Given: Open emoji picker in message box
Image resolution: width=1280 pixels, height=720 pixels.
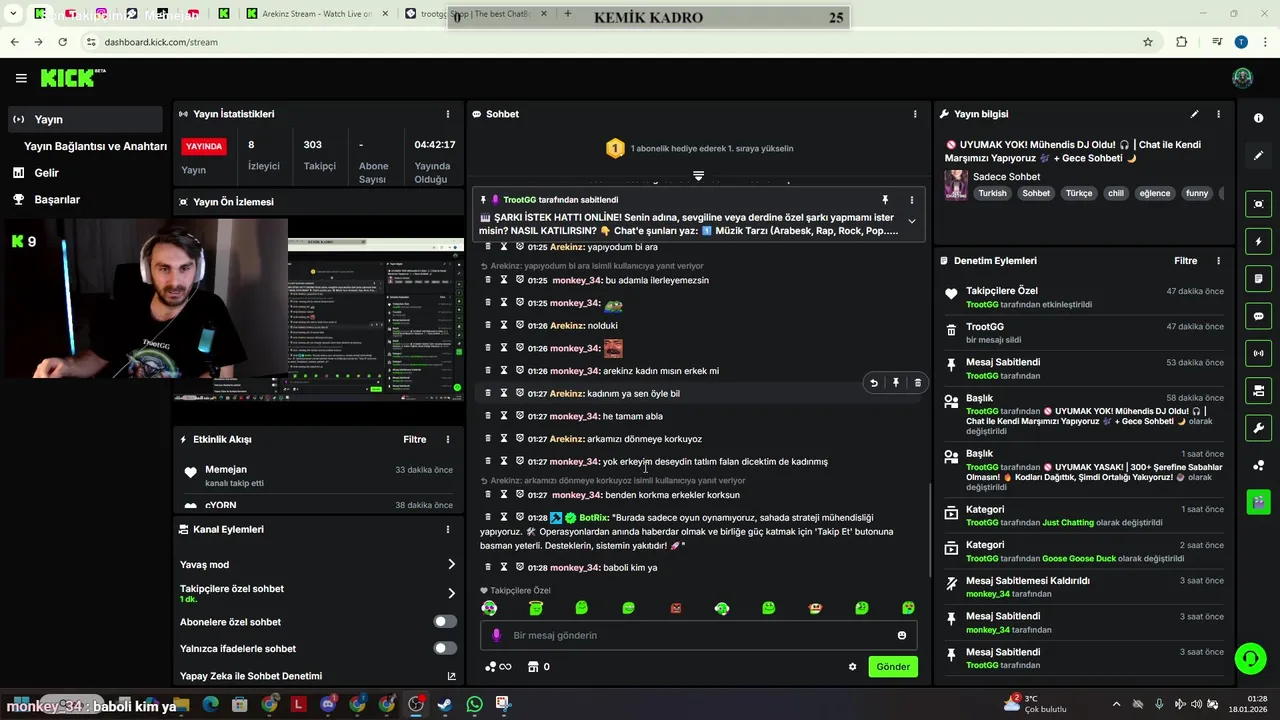Looking at the screenshot, I should pyautogui.click(x=902, y=635).
